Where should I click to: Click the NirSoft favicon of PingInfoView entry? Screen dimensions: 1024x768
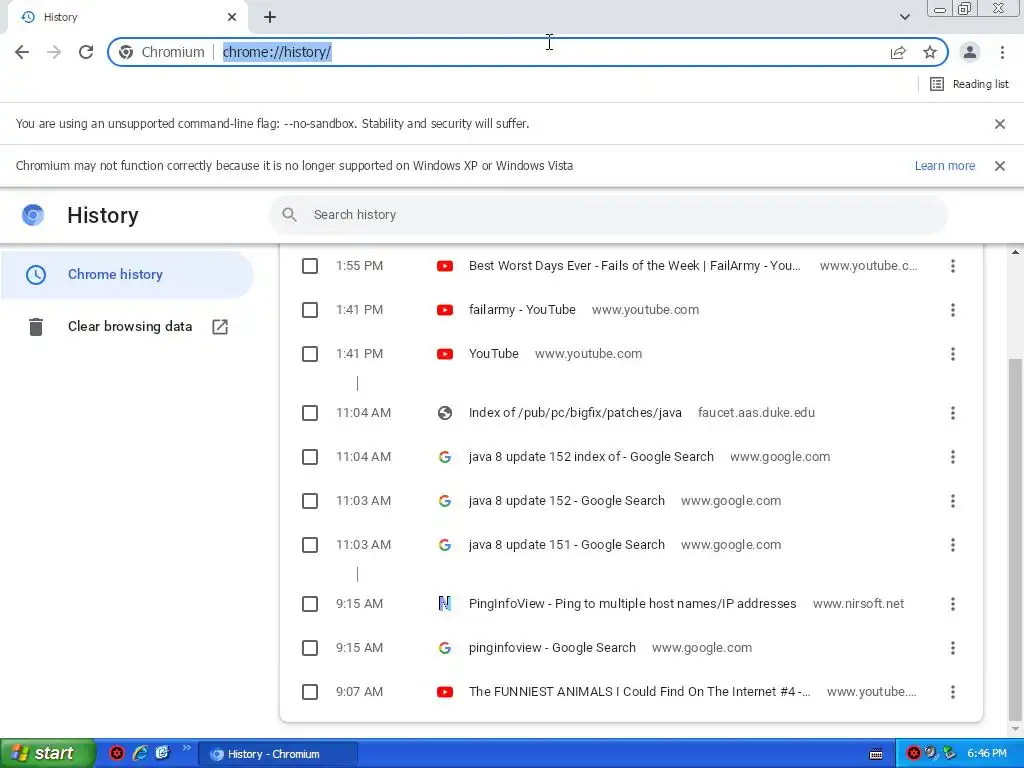pos(445,604)
